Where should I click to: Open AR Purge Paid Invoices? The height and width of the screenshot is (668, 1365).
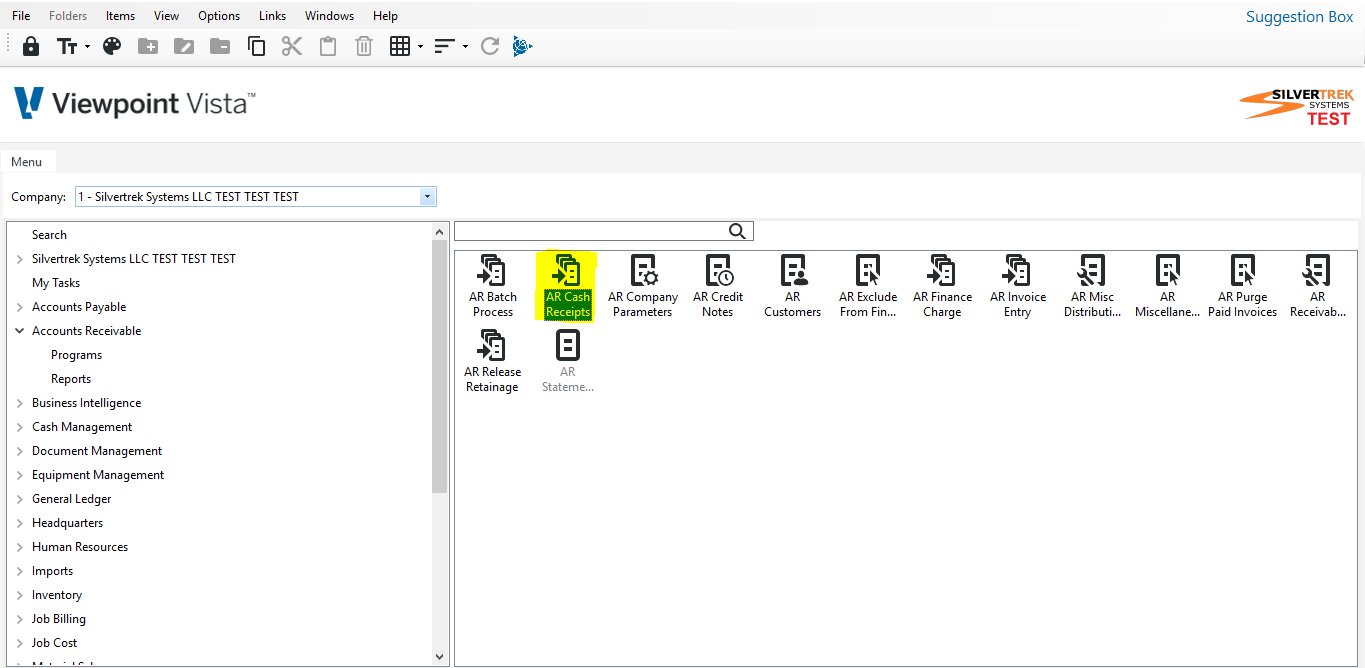point(1243,287)
